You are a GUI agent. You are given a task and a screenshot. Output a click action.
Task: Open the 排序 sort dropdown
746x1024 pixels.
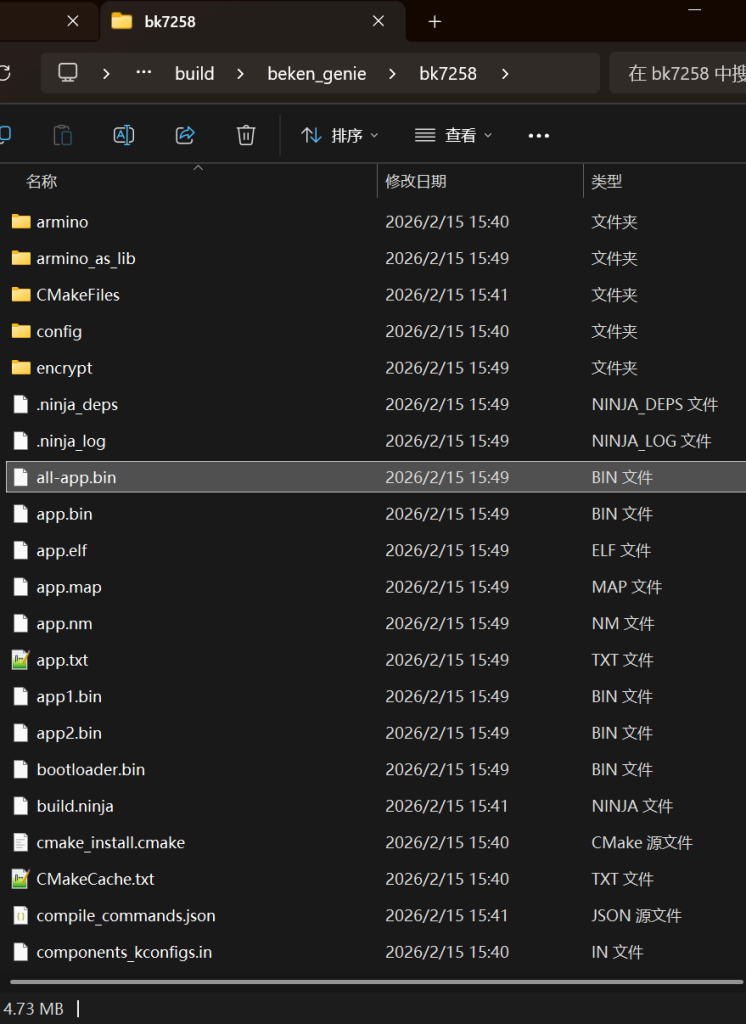click(x=340, y=135)
